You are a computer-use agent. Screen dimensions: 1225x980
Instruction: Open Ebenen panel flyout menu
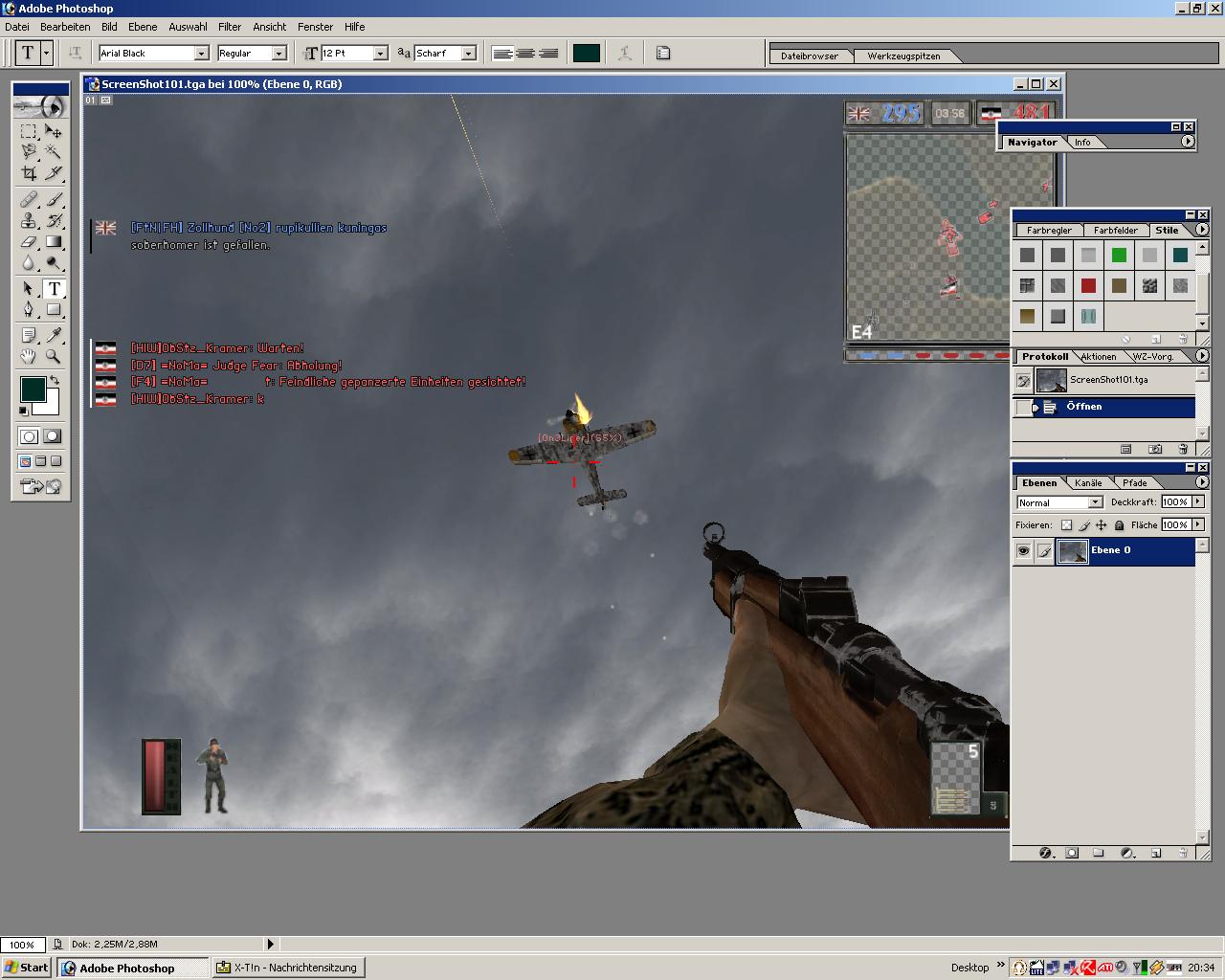tap(1202, 482)
